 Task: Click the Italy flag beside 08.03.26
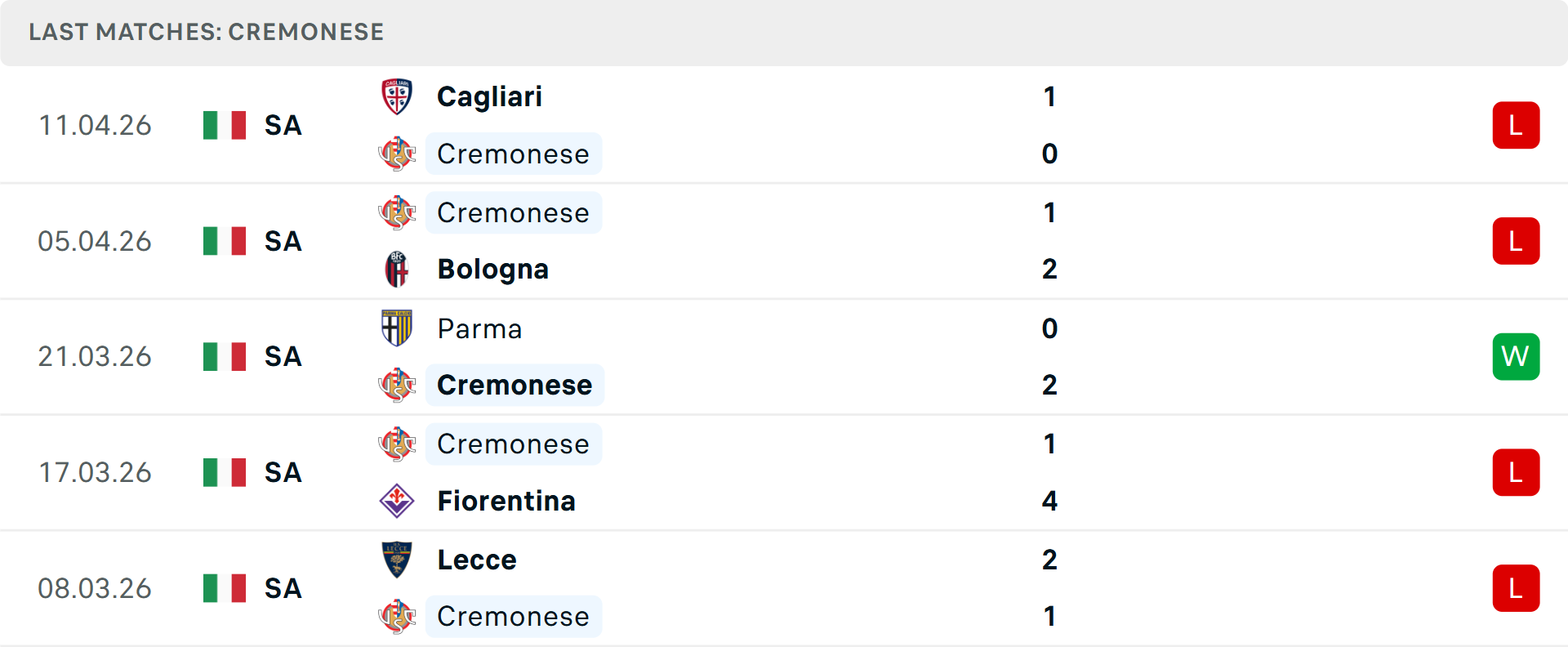[x=225, y=588]
